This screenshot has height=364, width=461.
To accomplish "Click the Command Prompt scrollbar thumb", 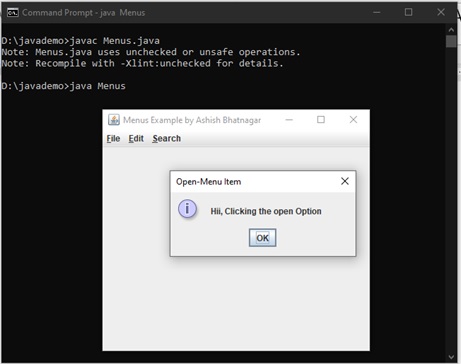I will pyautogui.click(x=451, y=41).
